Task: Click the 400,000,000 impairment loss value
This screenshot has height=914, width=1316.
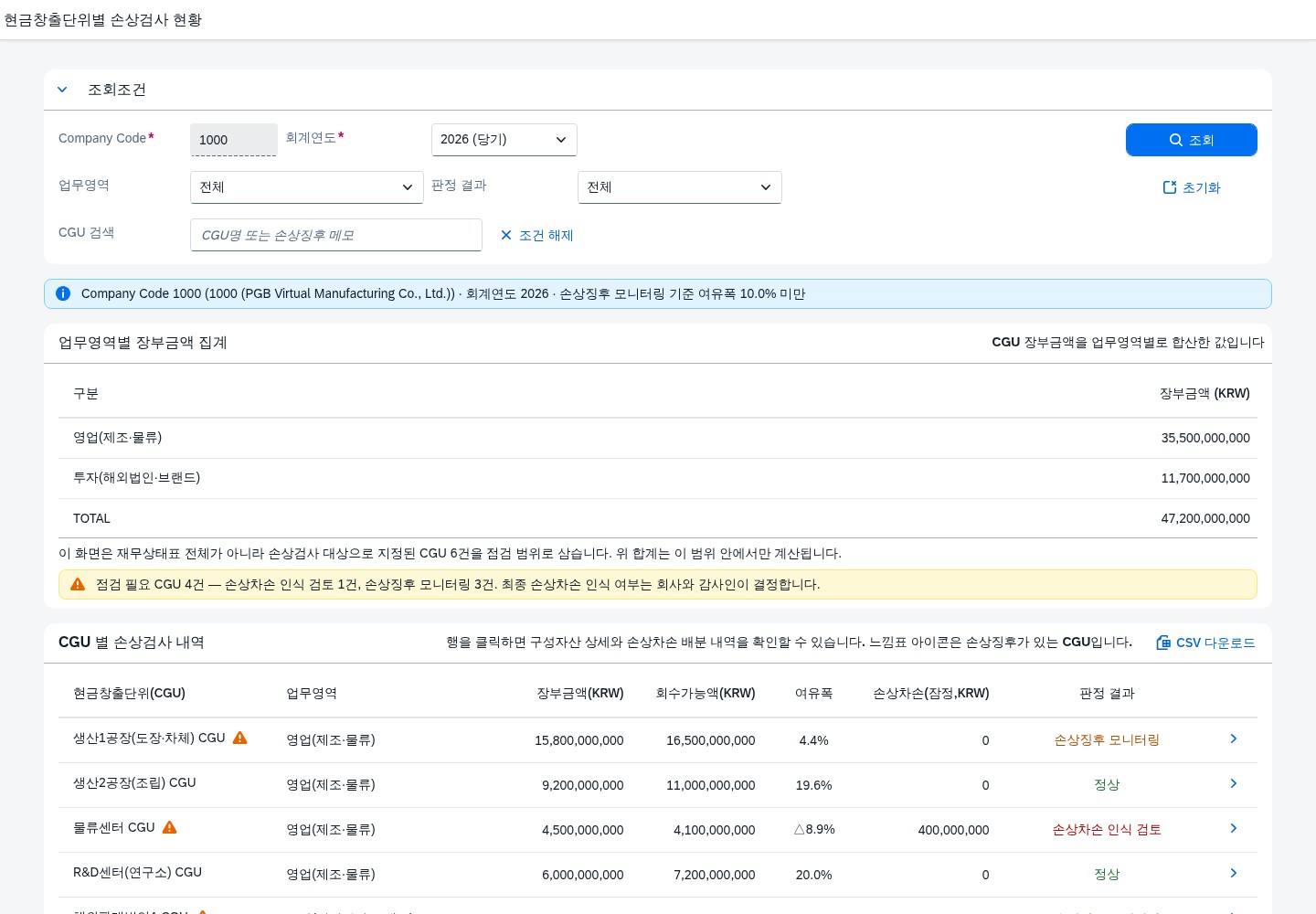Action: (953, 830)
